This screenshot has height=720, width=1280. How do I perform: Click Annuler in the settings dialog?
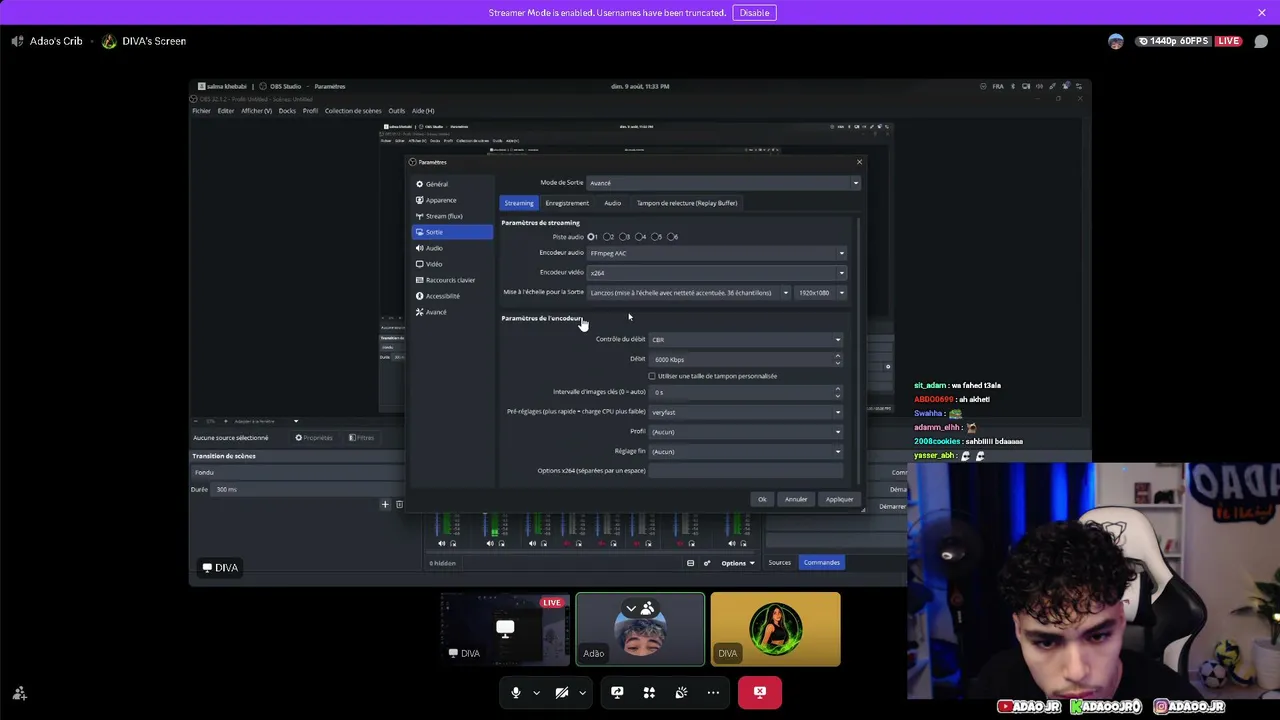coord(796,499)
